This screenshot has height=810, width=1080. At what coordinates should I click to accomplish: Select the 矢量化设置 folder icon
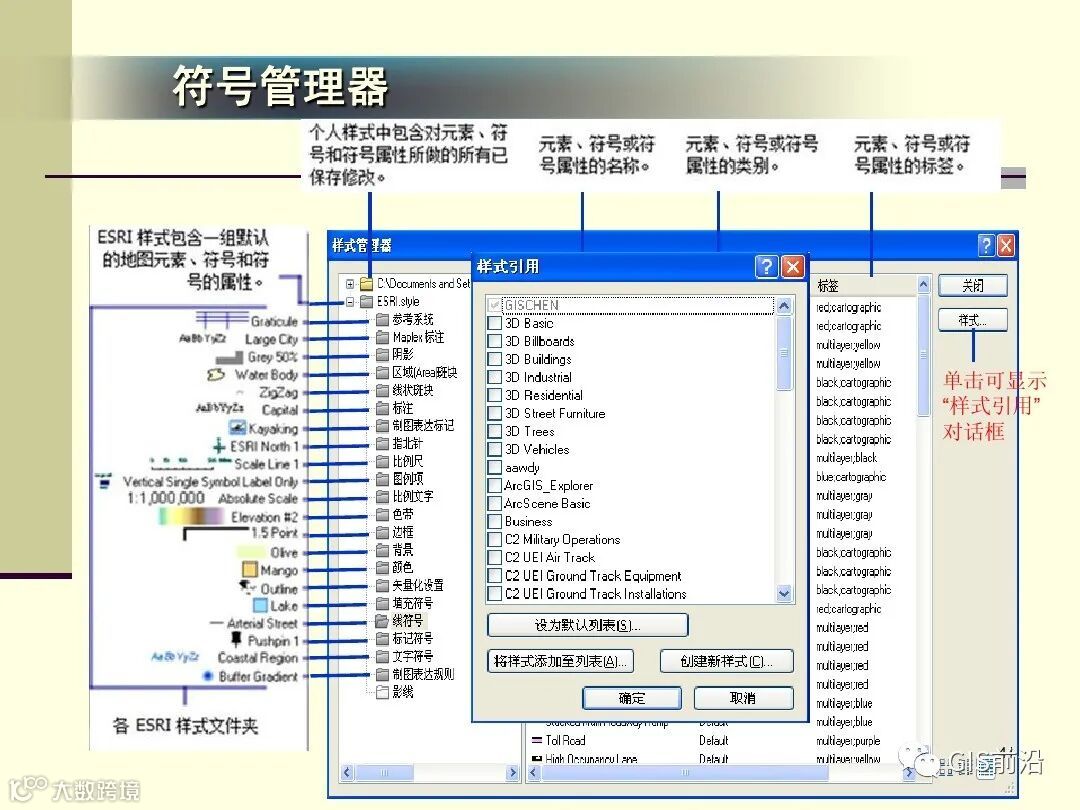click(x=382, y=585)
